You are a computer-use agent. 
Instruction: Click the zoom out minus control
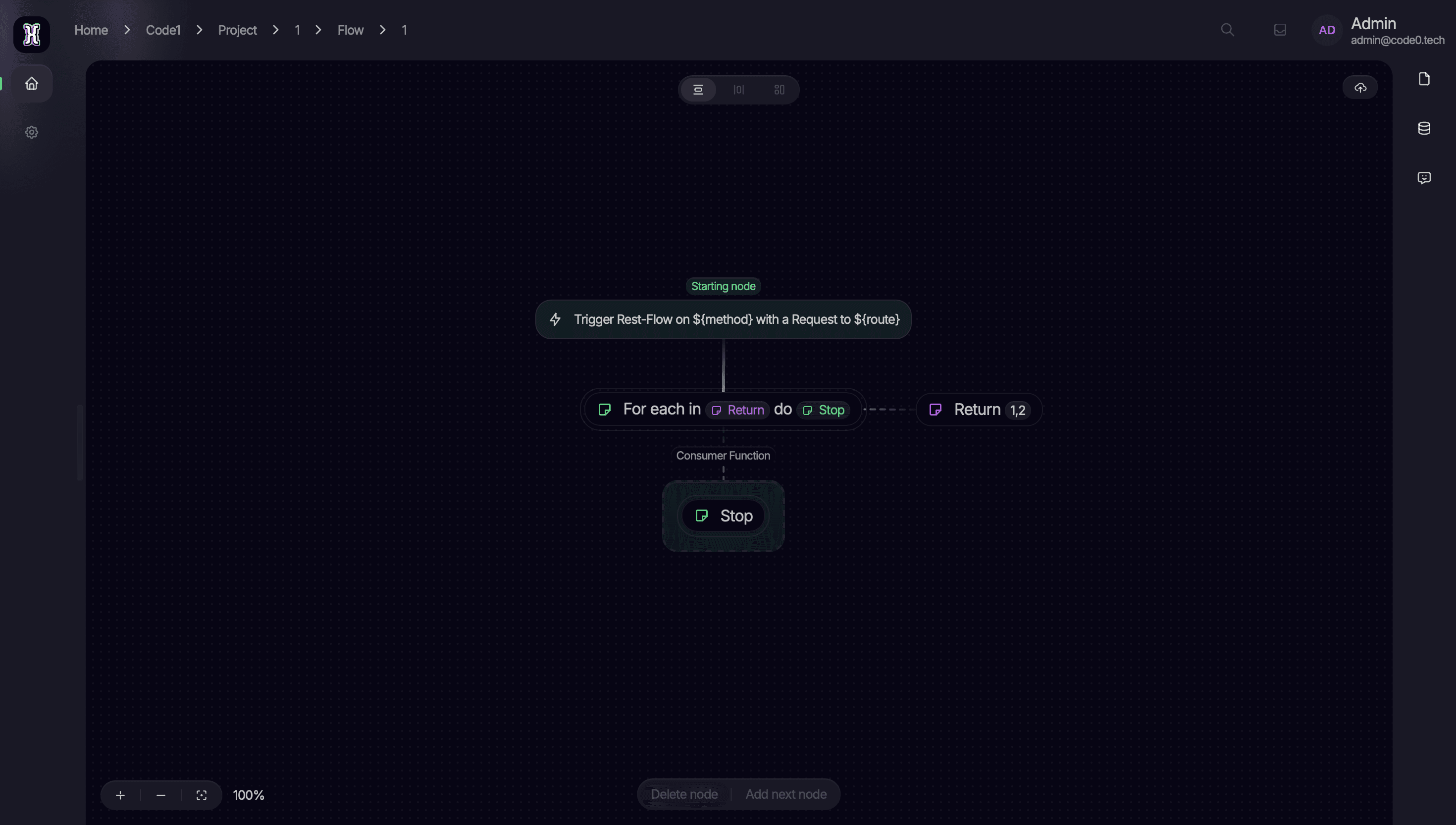[x=161, y=795]
